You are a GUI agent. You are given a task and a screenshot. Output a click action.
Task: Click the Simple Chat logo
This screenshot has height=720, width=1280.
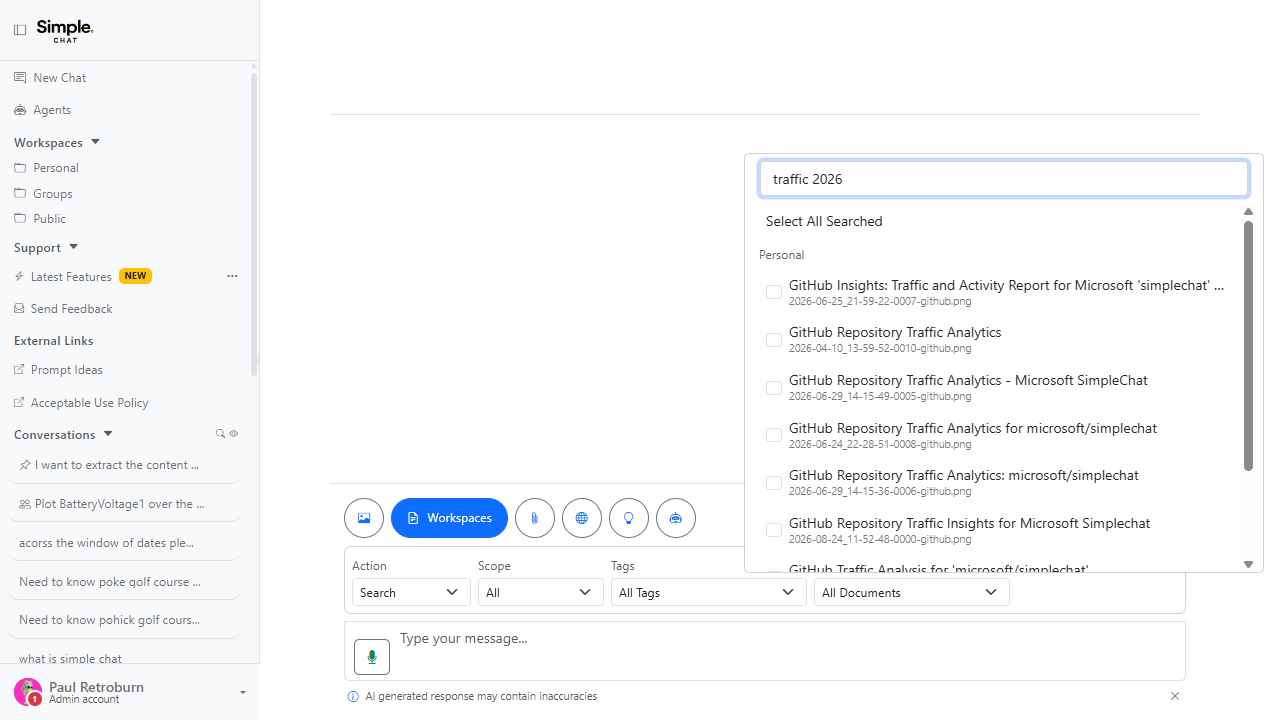pos(65,30)
